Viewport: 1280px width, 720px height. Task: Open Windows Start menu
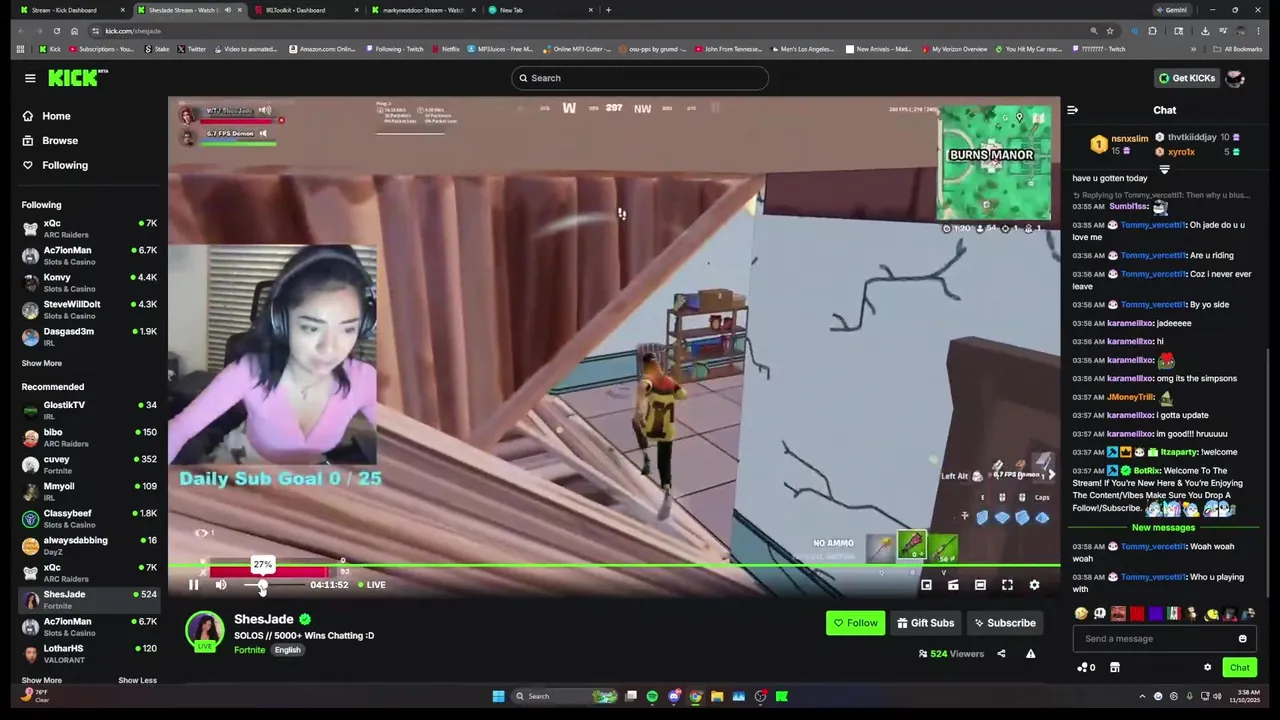[498, 697]
